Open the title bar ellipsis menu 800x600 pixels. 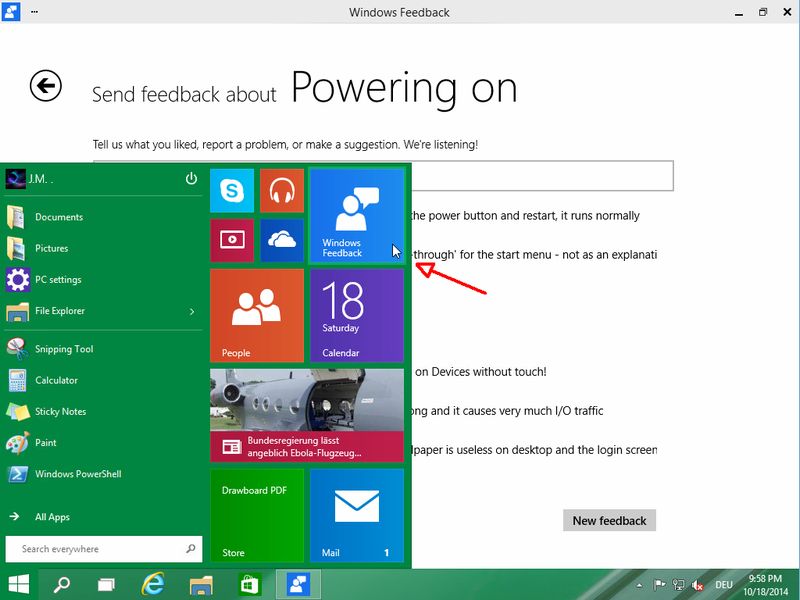coord(34,11)
